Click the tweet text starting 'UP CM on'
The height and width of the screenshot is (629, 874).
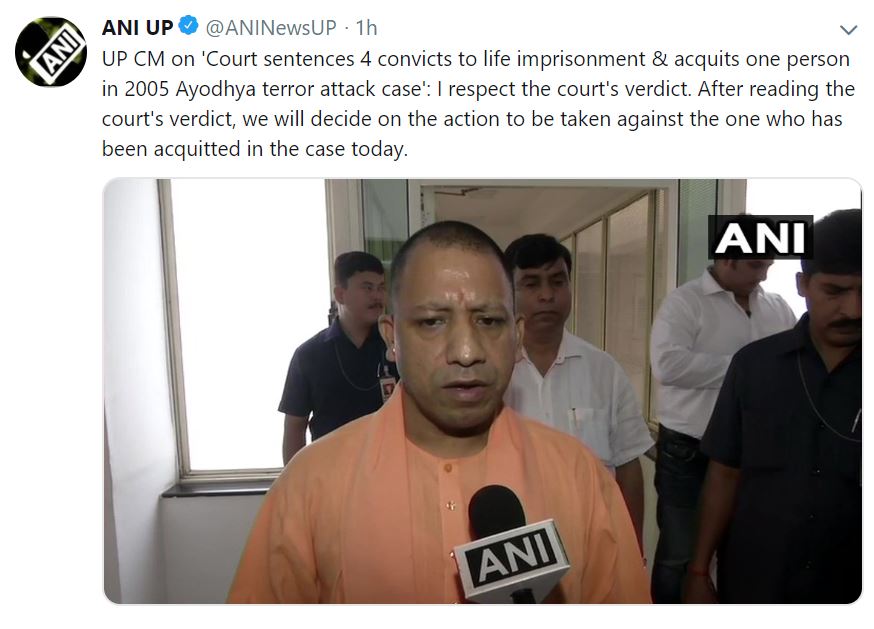pos(478,104)
